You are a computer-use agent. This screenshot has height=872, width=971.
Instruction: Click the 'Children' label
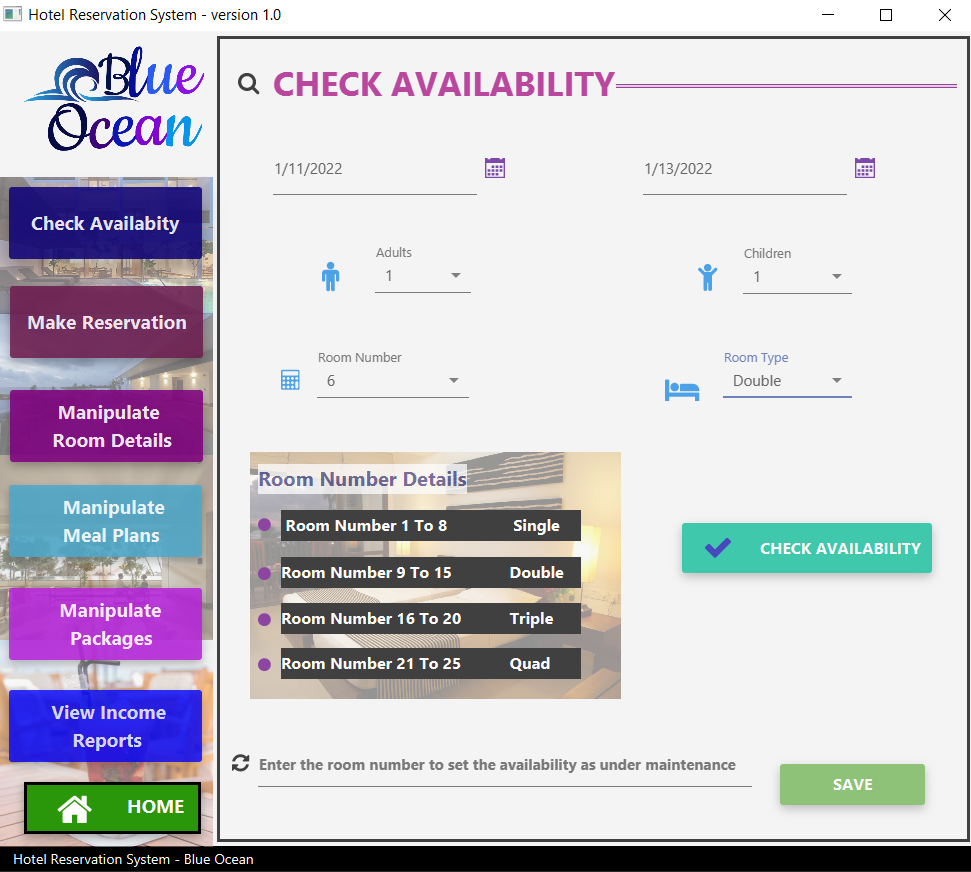click(767, 253)
